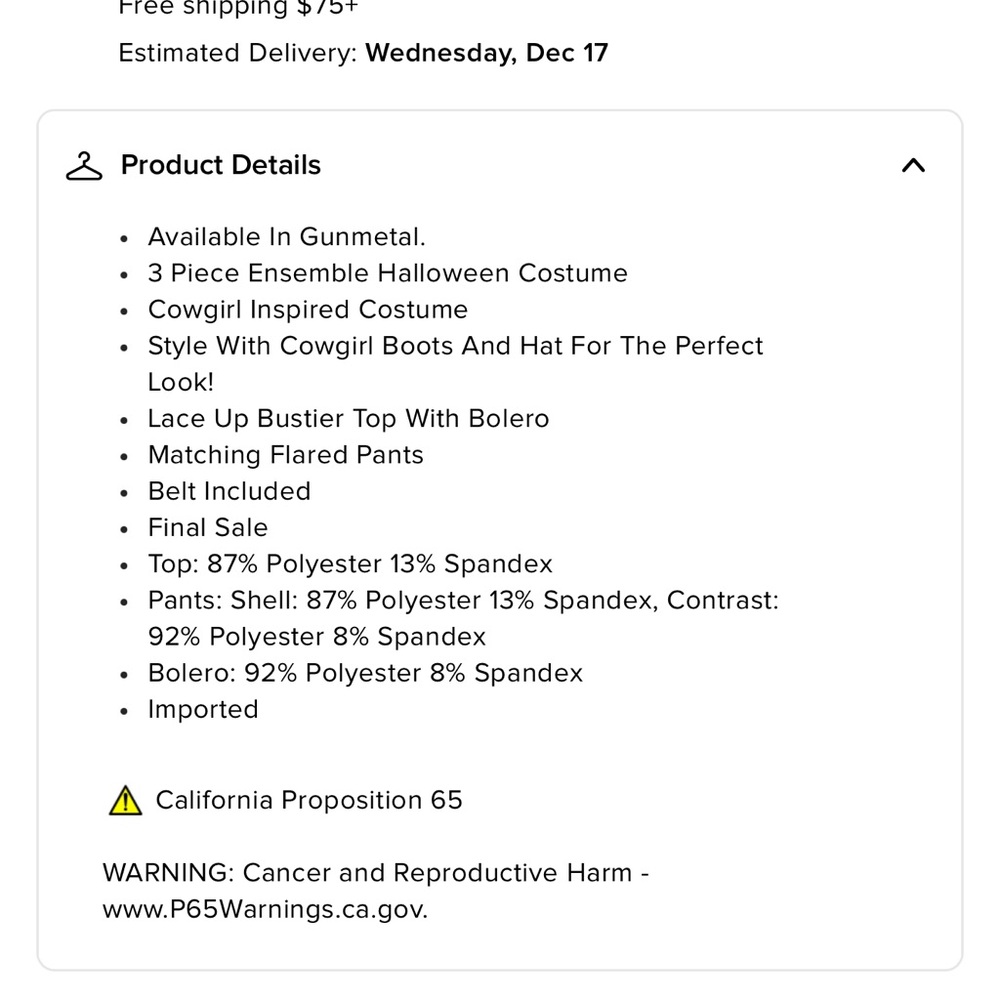Screen dimensions: 1000x1000
Task: Click the Top fabric composition line
Action: (350, 564)
